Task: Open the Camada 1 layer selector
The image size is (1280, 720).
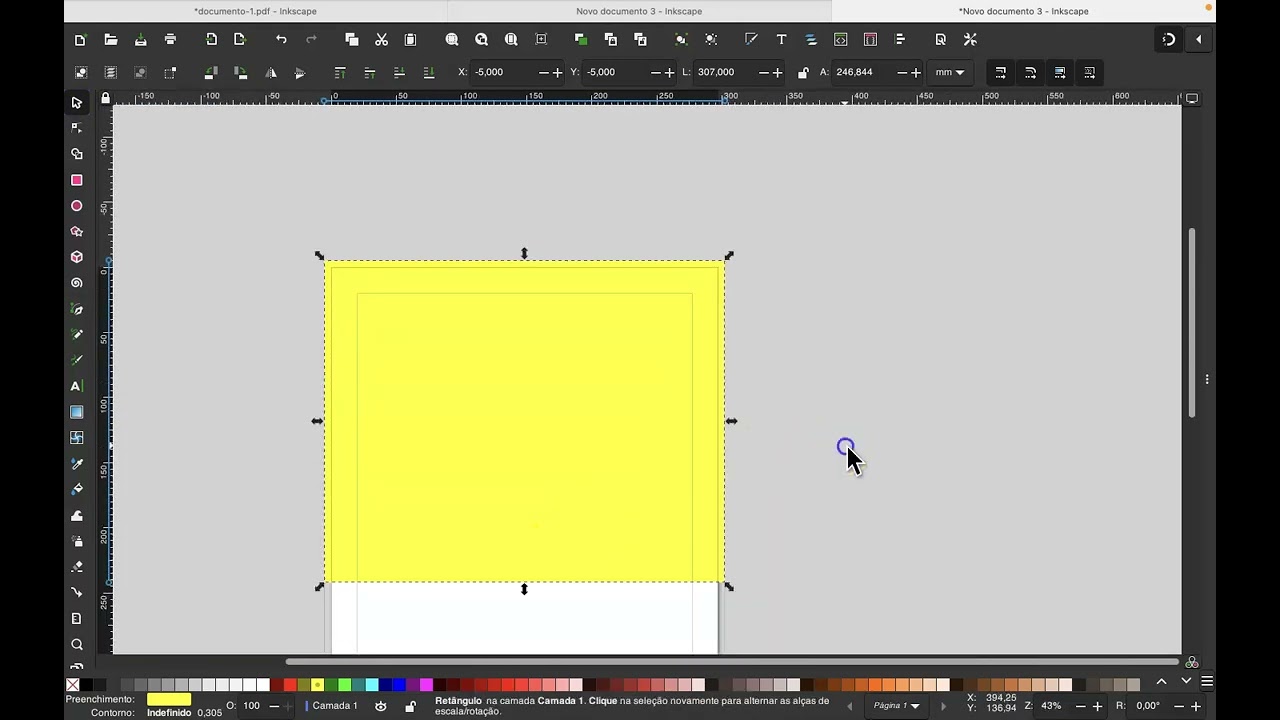Action: click(334, 706)
